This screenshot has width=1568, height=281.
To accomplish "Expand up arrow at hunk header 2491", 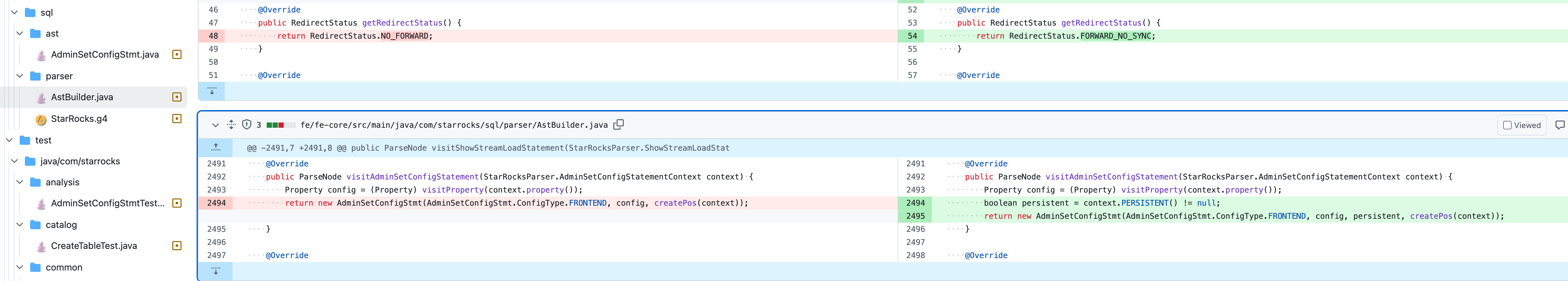I will [216, 148].
